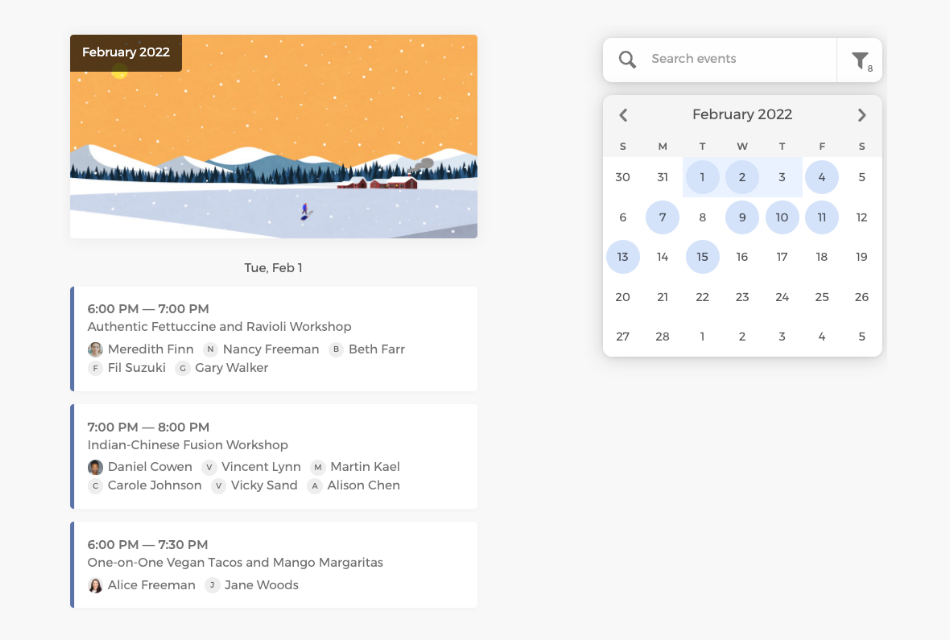This screenshot has height=640, width=950.
Task: Click the February 2022 calendar header title
Action: (x=742, y=115)
